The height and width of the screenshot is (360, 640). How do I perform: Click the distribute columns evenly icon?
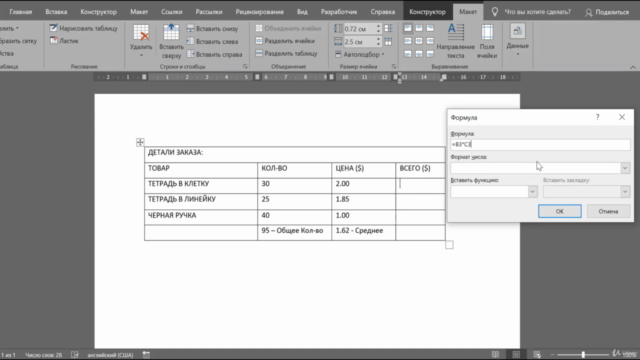[x=388, y=41]
